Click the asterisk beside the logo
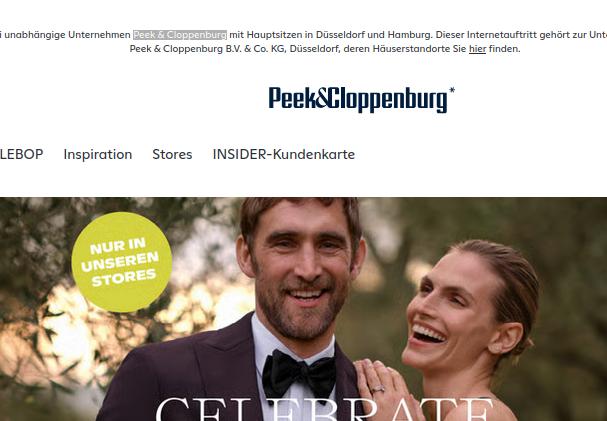The image size is (607, 421). [452, 91]
